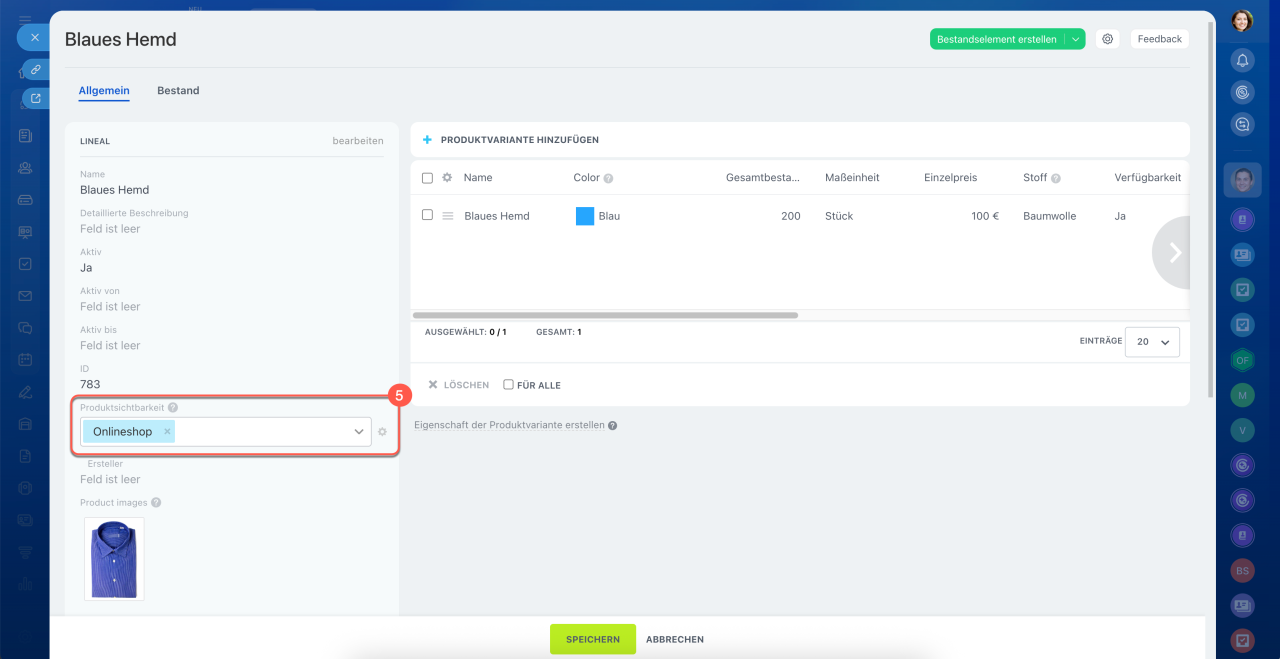Switch to the Bestand tab
1280x659 pixels.
click(178, 91)
